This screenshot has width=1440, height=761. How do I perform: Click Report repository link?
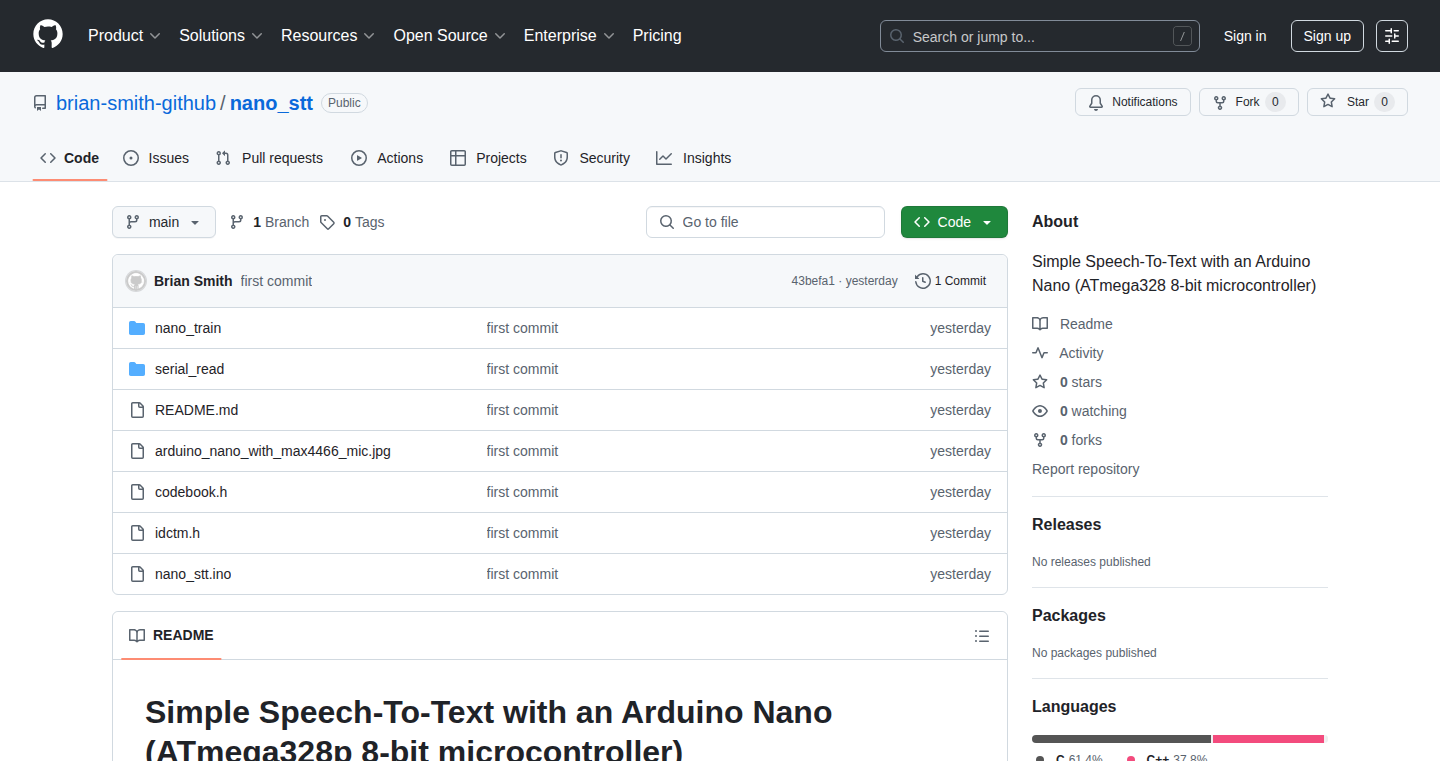coord(1086,469)
